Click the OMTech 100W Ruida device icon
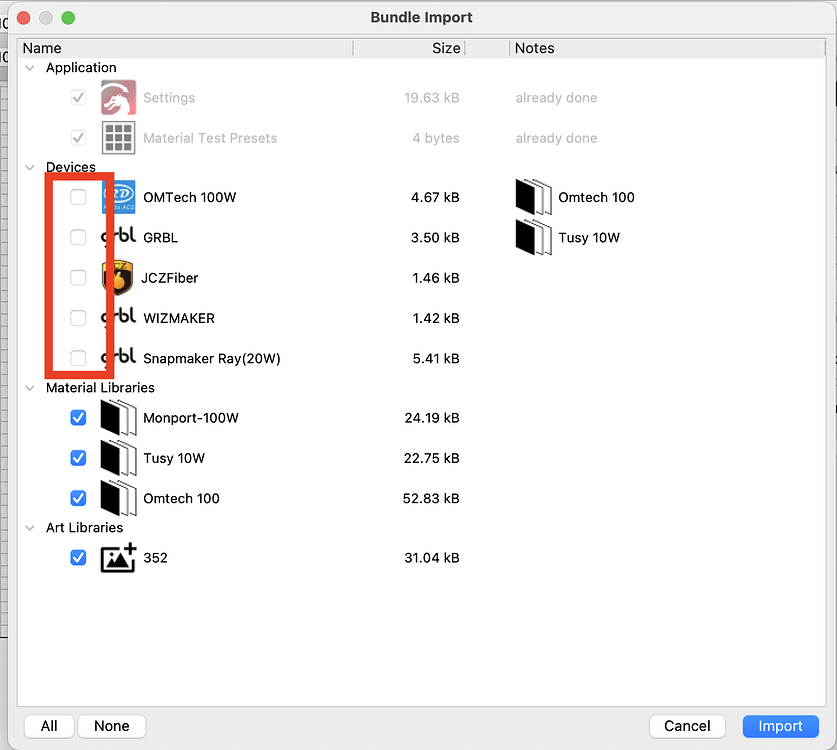 119,197
